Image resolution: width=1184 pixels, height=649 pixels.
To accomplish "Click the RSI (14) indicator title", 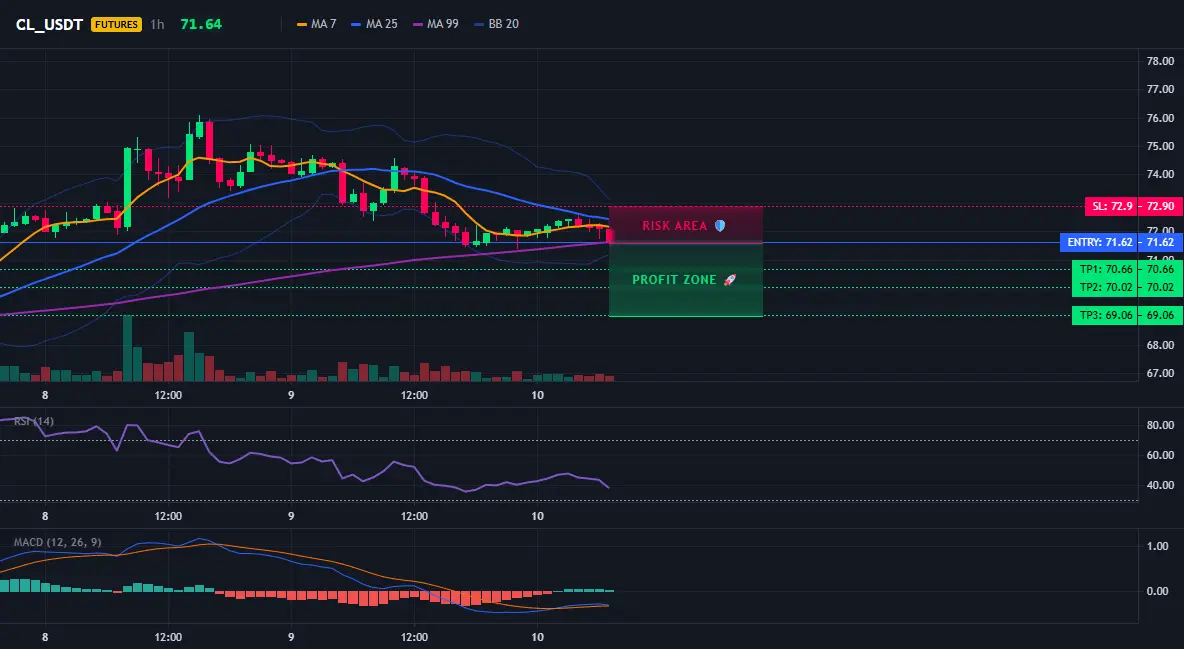I will 34,422.
